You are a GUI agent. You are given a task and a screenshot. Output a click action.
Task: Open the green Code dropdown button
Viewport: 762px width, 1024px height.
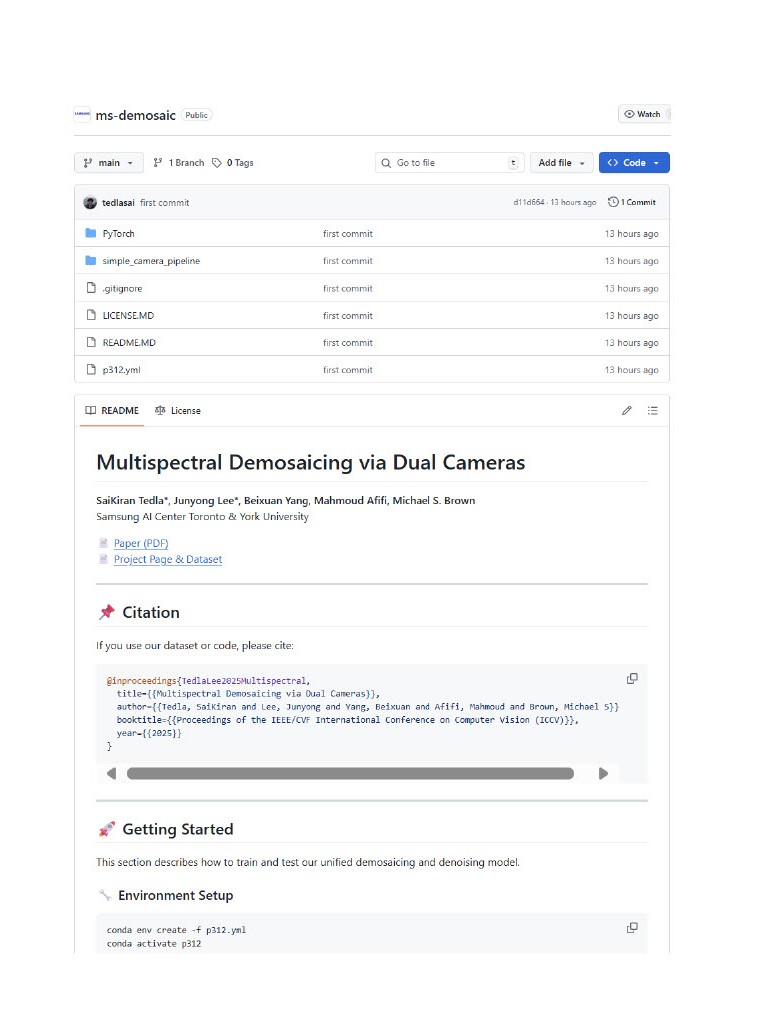tap(634, 163)
